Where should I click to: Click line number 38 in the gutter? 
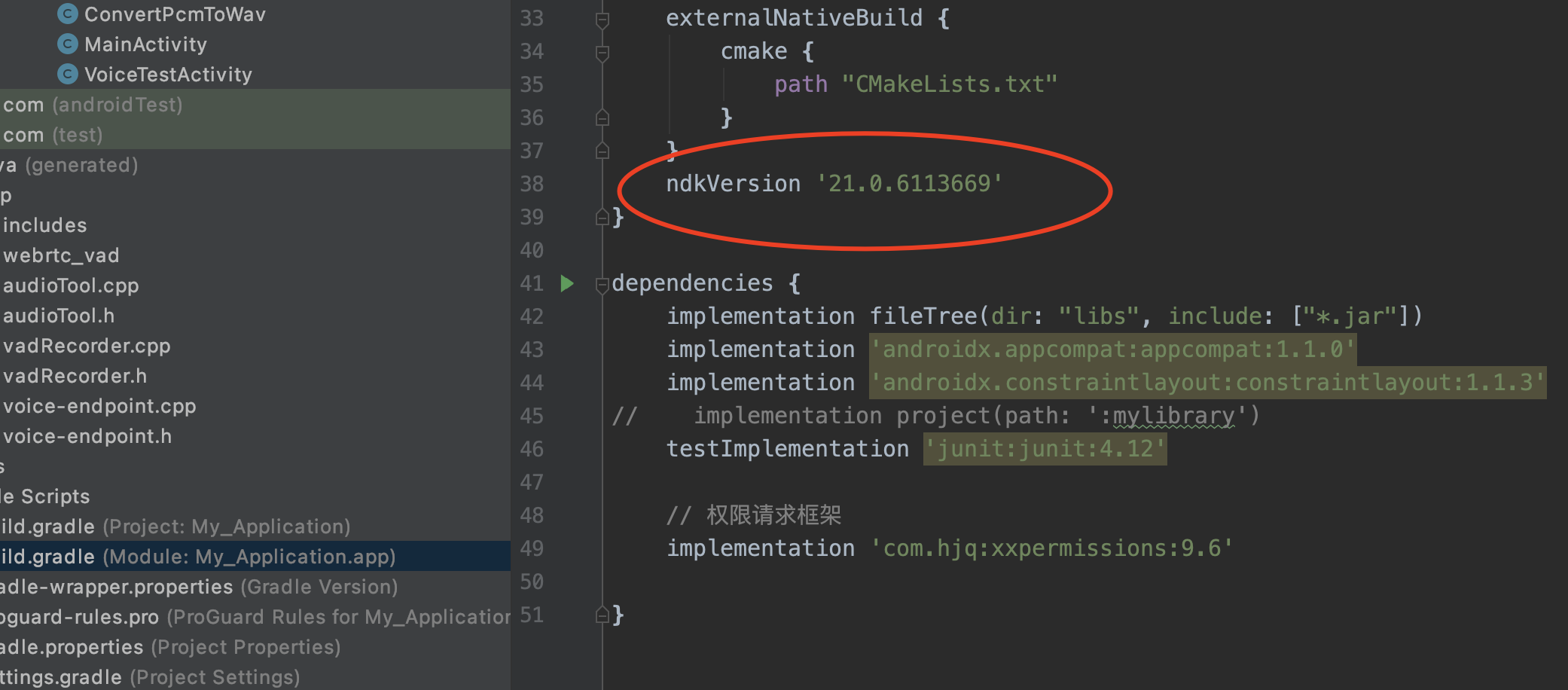pos(532,184)
